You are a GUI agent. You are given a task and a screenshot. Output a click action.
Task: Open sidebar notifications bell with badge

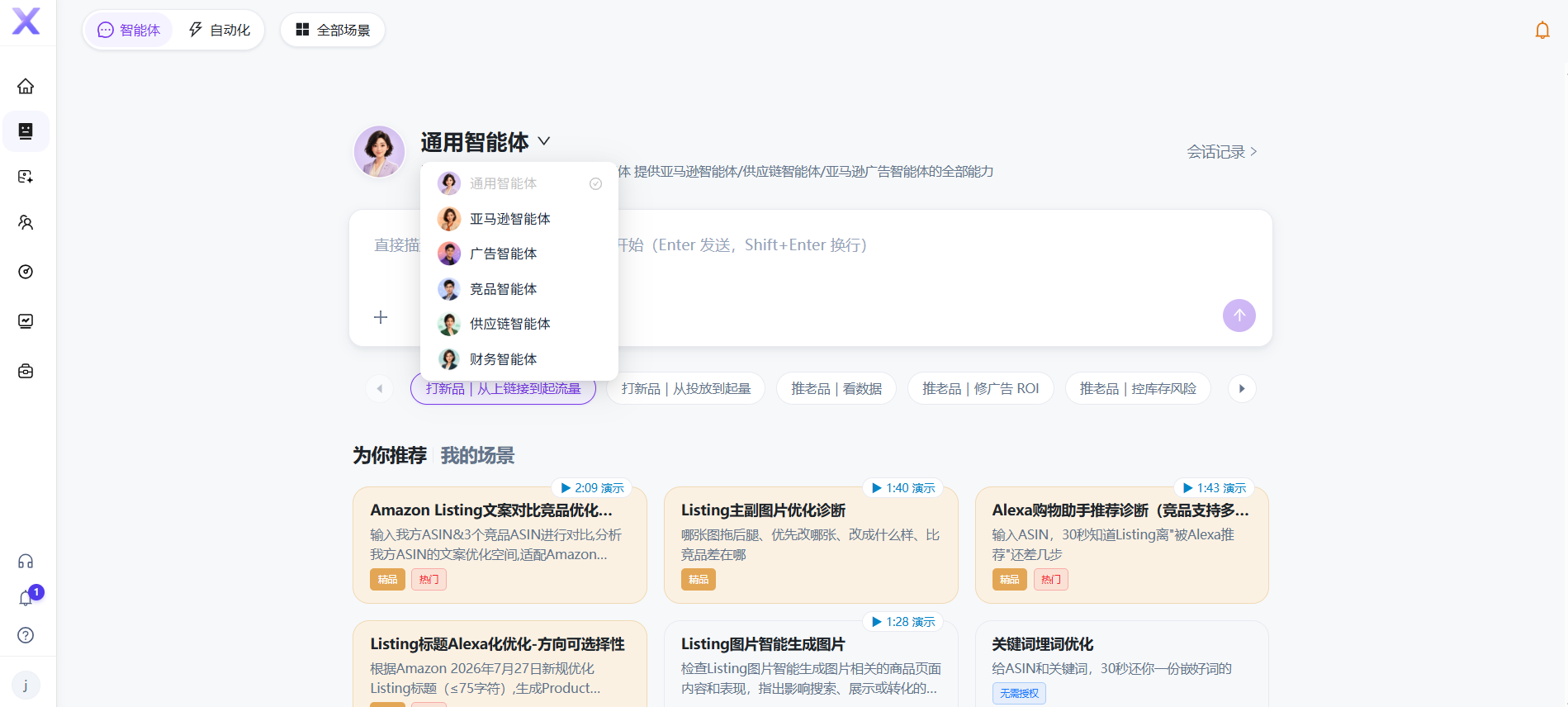[x=27, y=597]
